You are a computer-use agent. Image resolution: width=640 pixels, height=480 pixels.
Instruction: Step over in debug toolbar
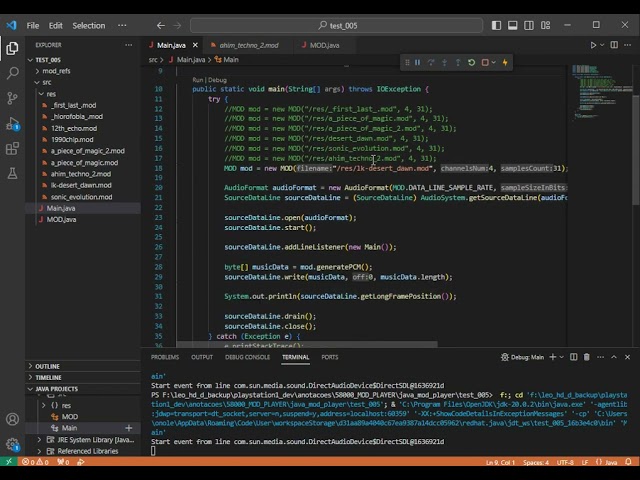(431, 62)
